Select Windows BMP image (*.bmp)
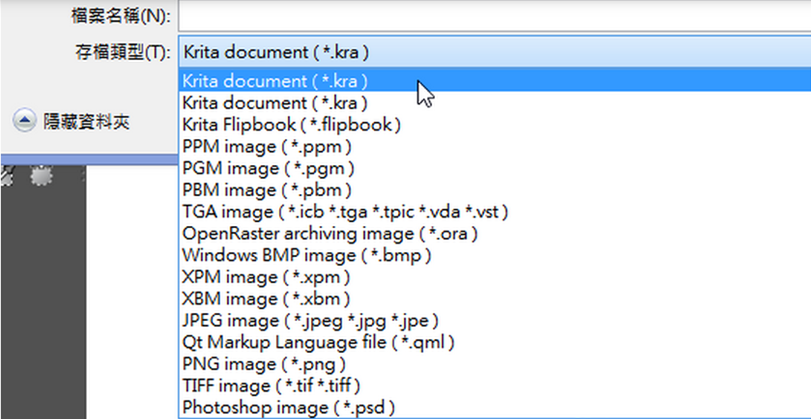This screenshot has height=419, width=811. [494, 255]
